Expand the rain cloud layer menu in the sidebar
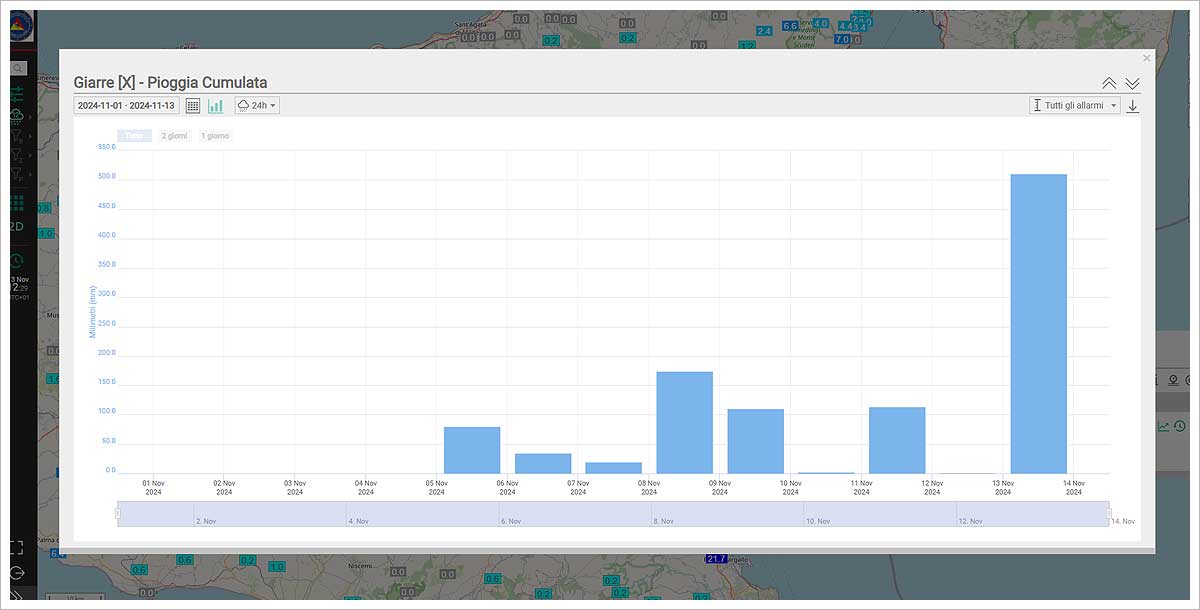 click(x=18, y=116)
